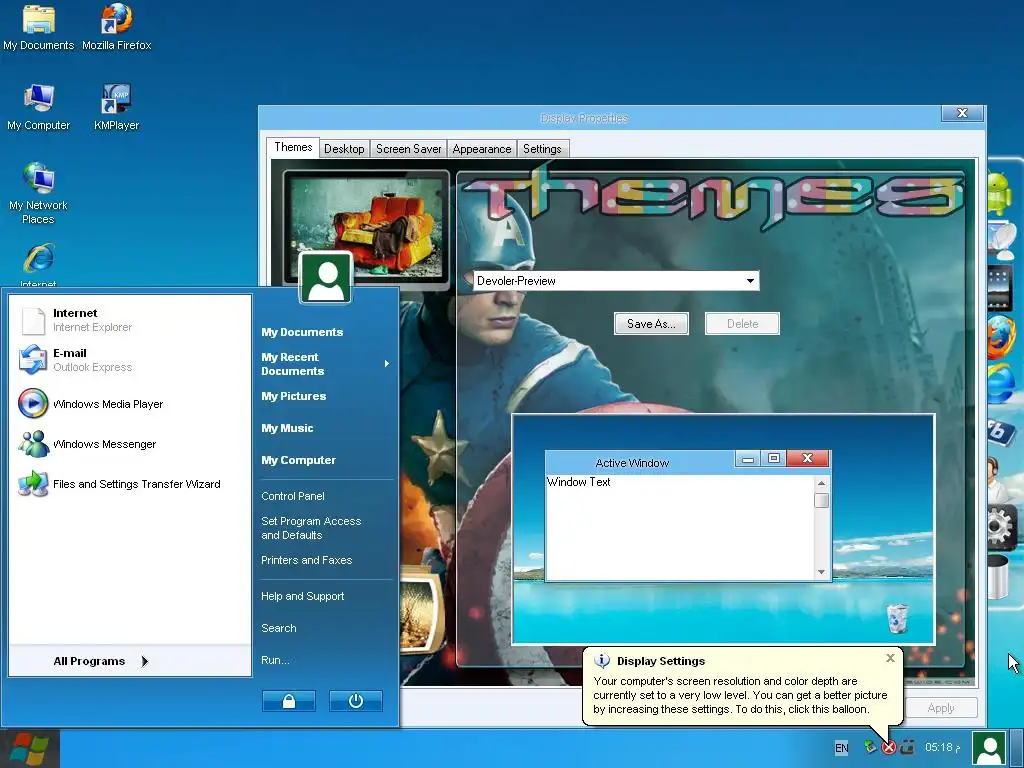Click the taskbar clock showing 05:18
The image size is (1024, 768).
[x=942, y=747]
